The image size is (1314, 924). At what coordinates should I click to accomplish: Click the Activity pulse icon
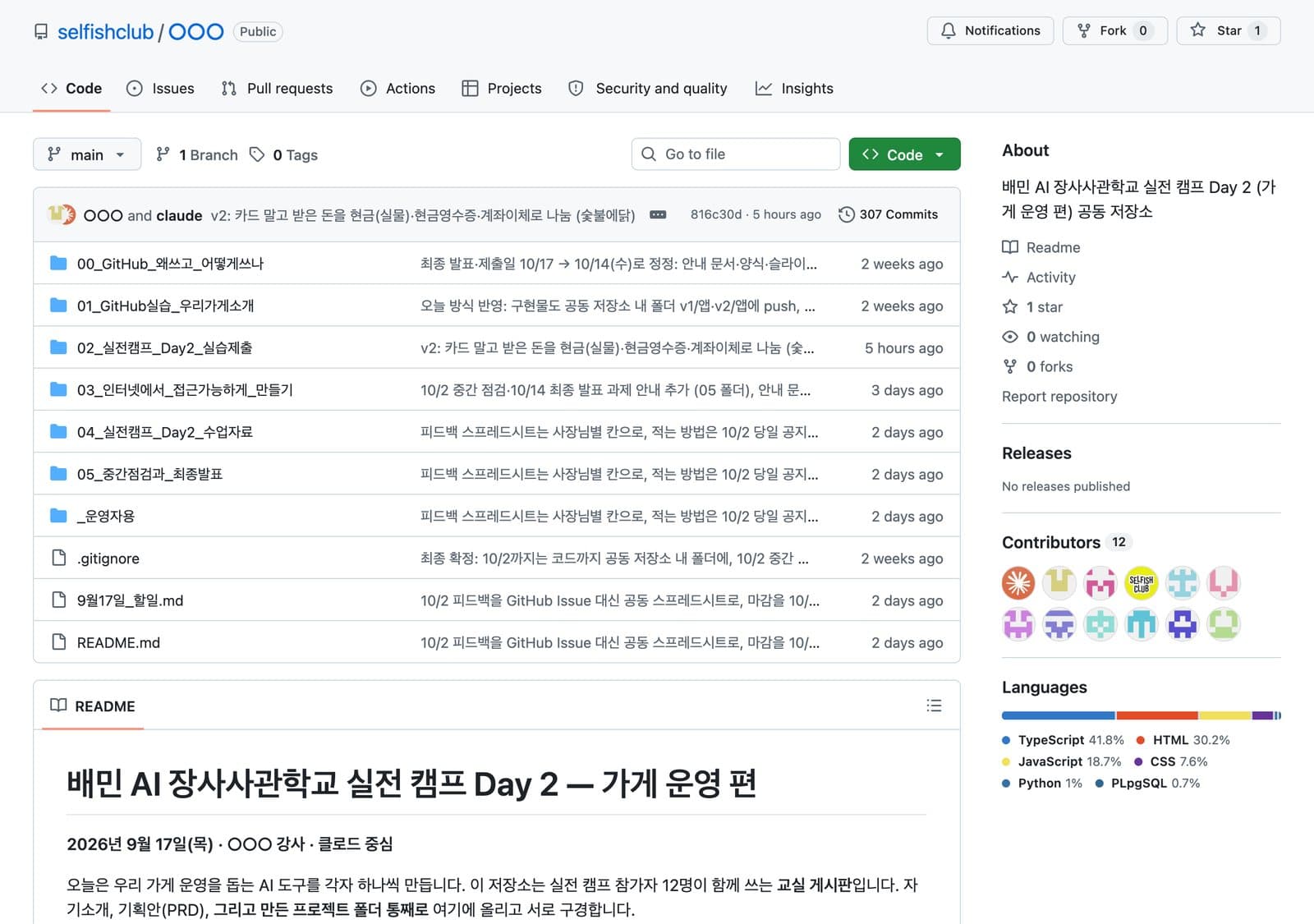1010,277
